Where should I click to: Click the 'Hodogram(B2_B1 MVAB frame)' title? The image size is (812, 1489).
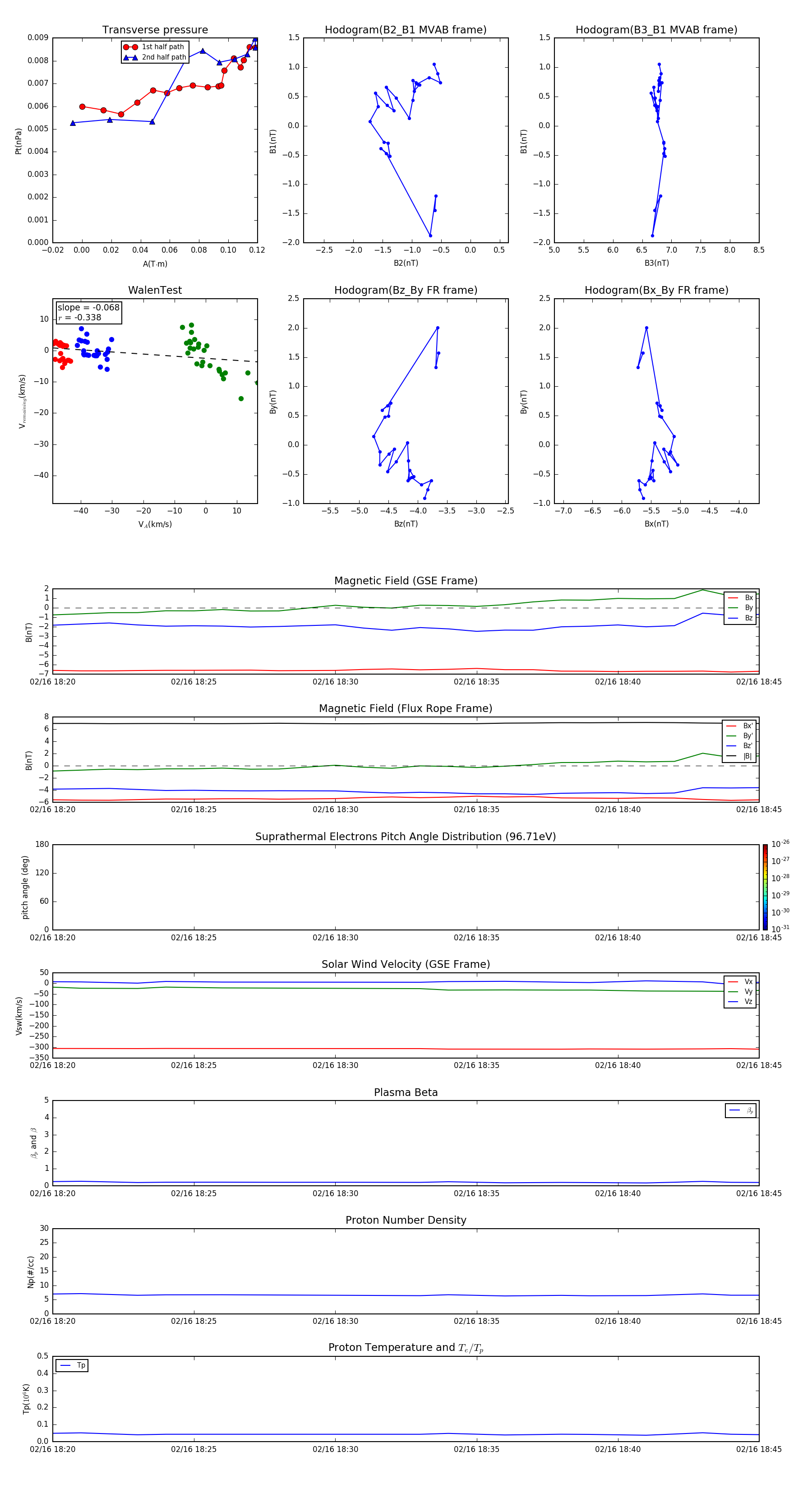406,30
